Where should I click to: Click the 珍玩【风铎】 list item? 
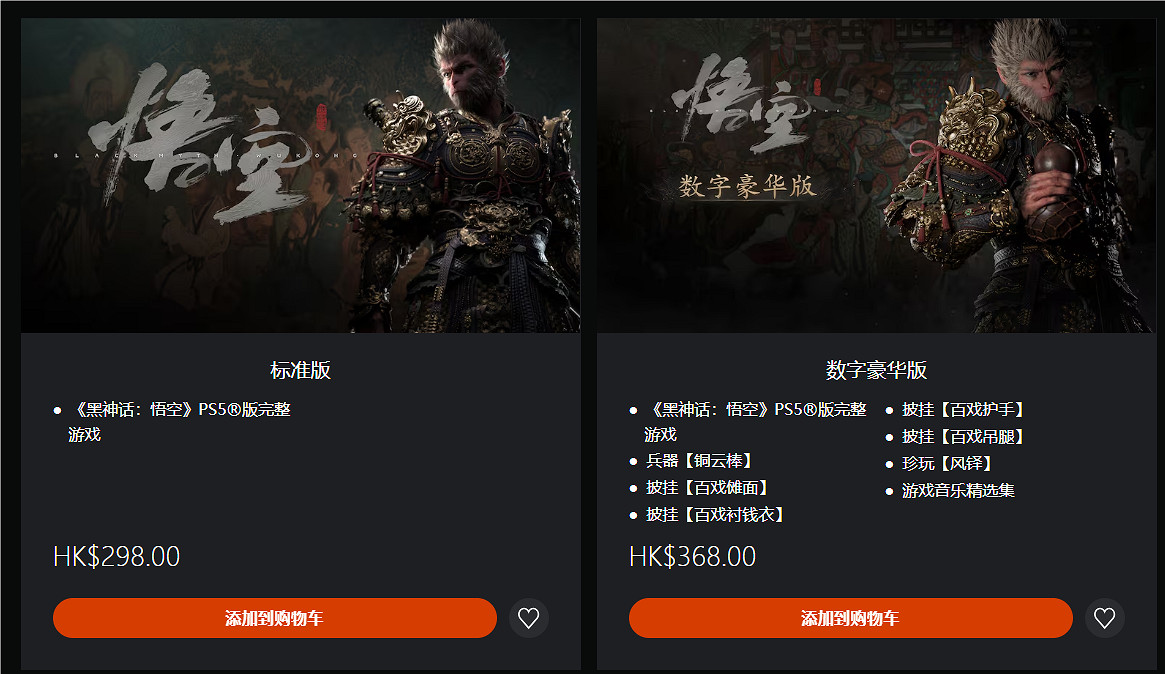947,463
